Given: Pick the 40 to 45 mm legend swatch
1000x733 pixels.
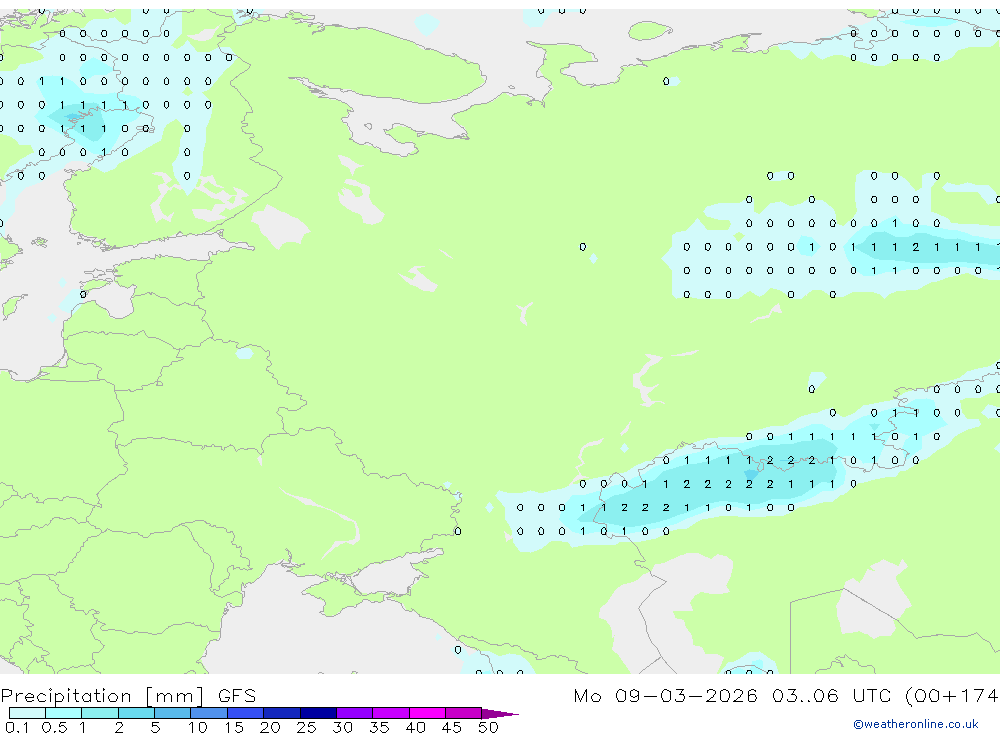Looking at the screenshot, I should [427, 713].
